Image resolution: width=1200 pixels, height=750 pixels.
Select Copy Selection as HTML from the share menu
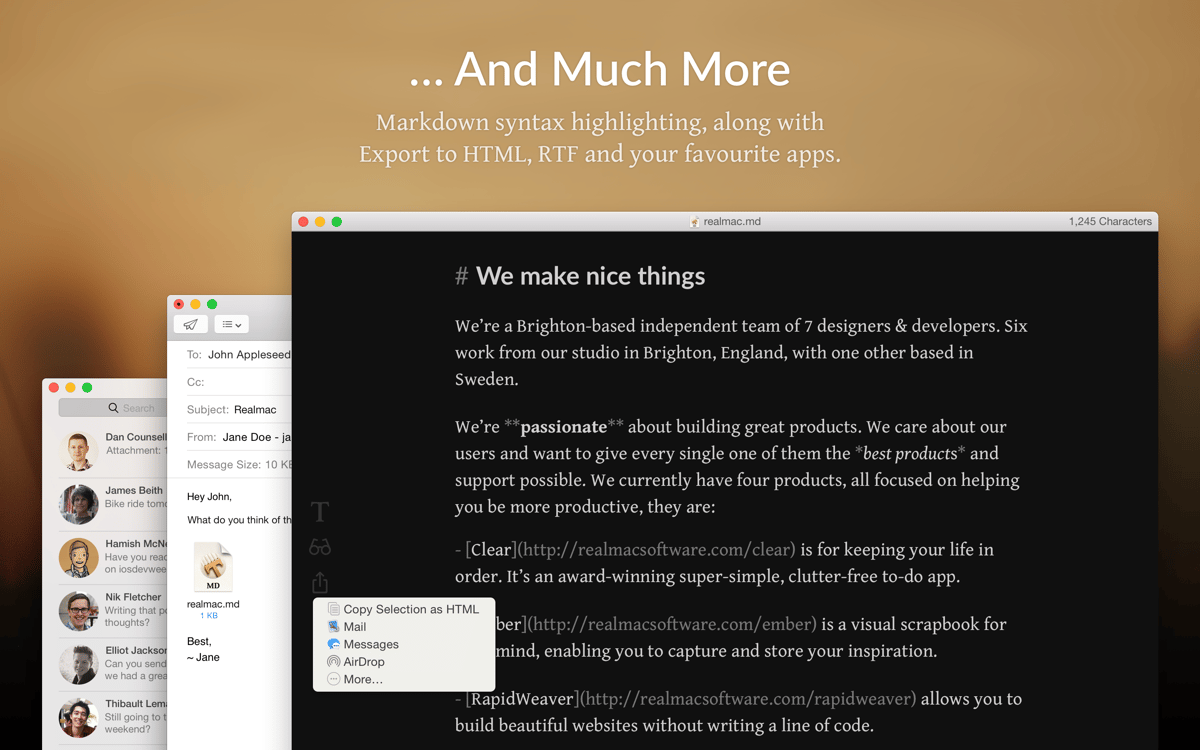[411, 609]
